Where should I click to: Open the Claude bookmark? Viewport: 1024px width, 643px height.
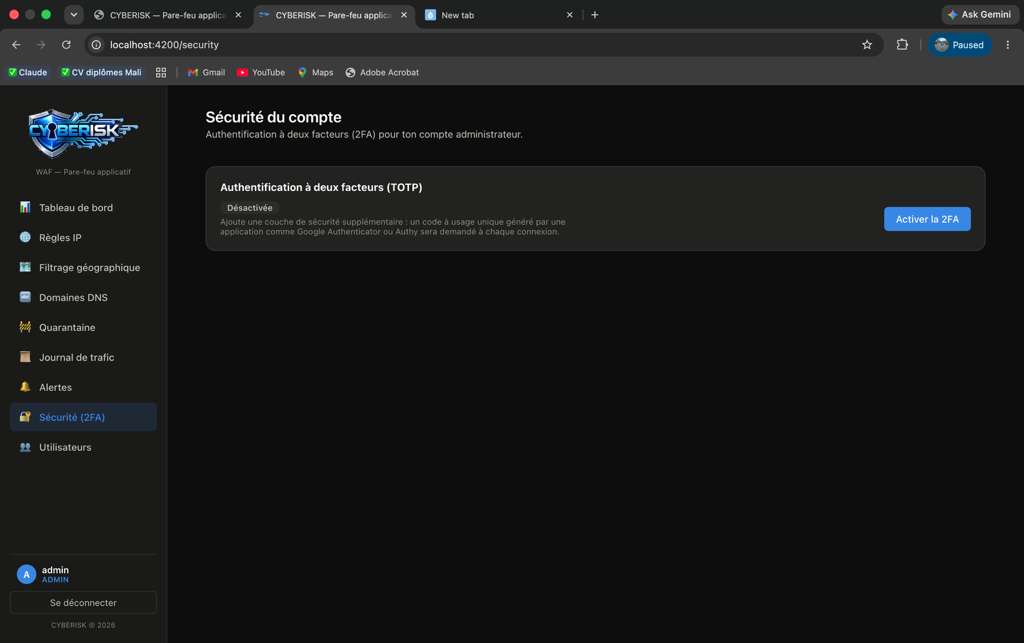tap(27, 72)
